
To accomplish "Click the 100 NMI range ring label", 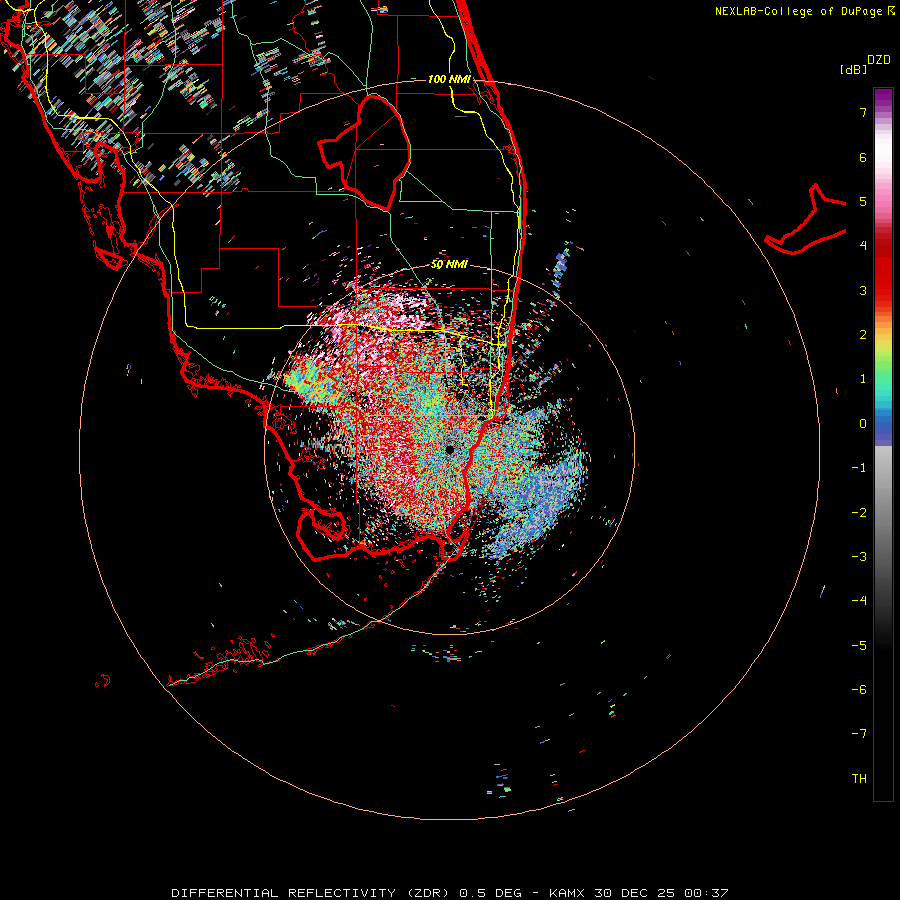I will (449, 79).
